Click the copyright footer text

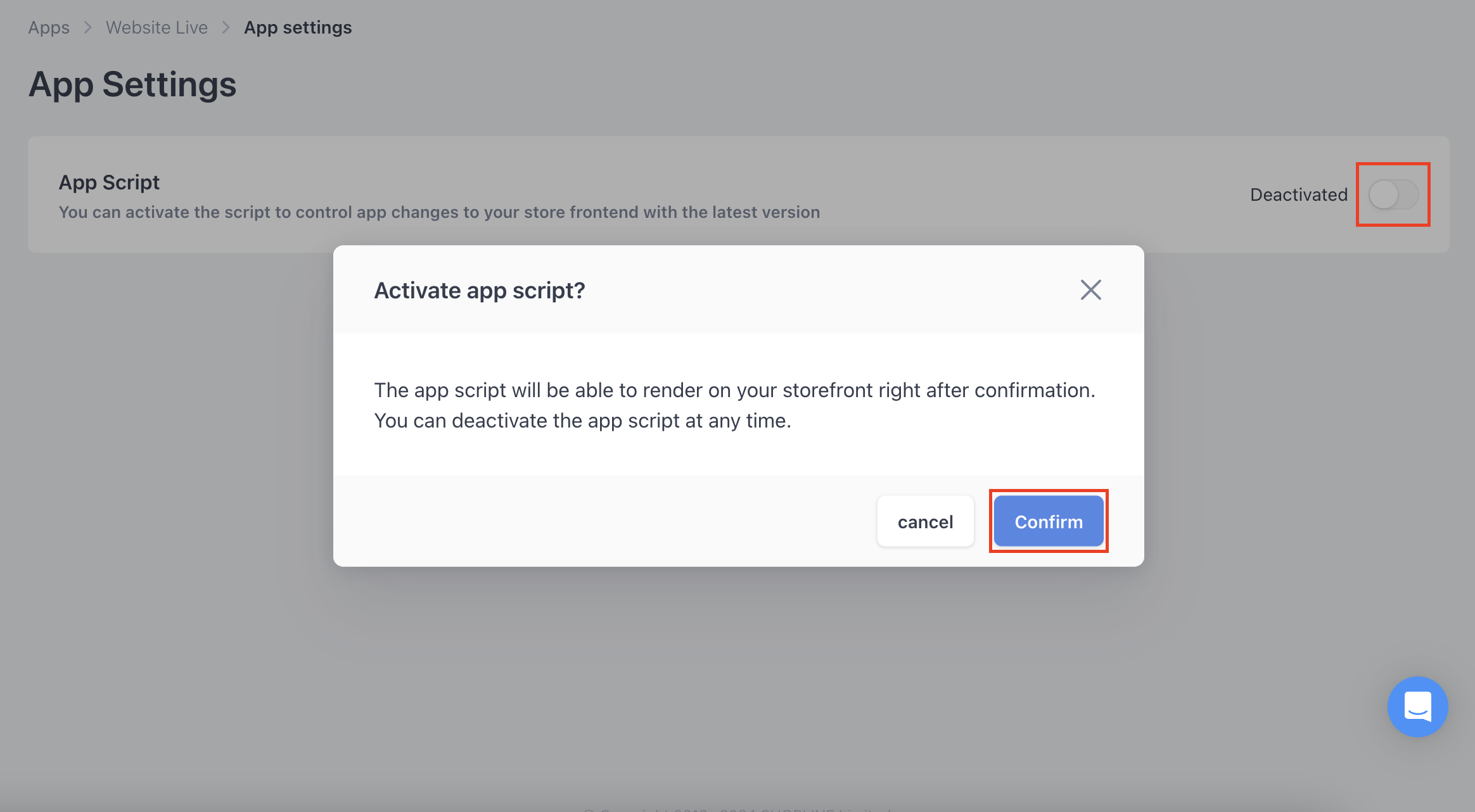[737, 809]
